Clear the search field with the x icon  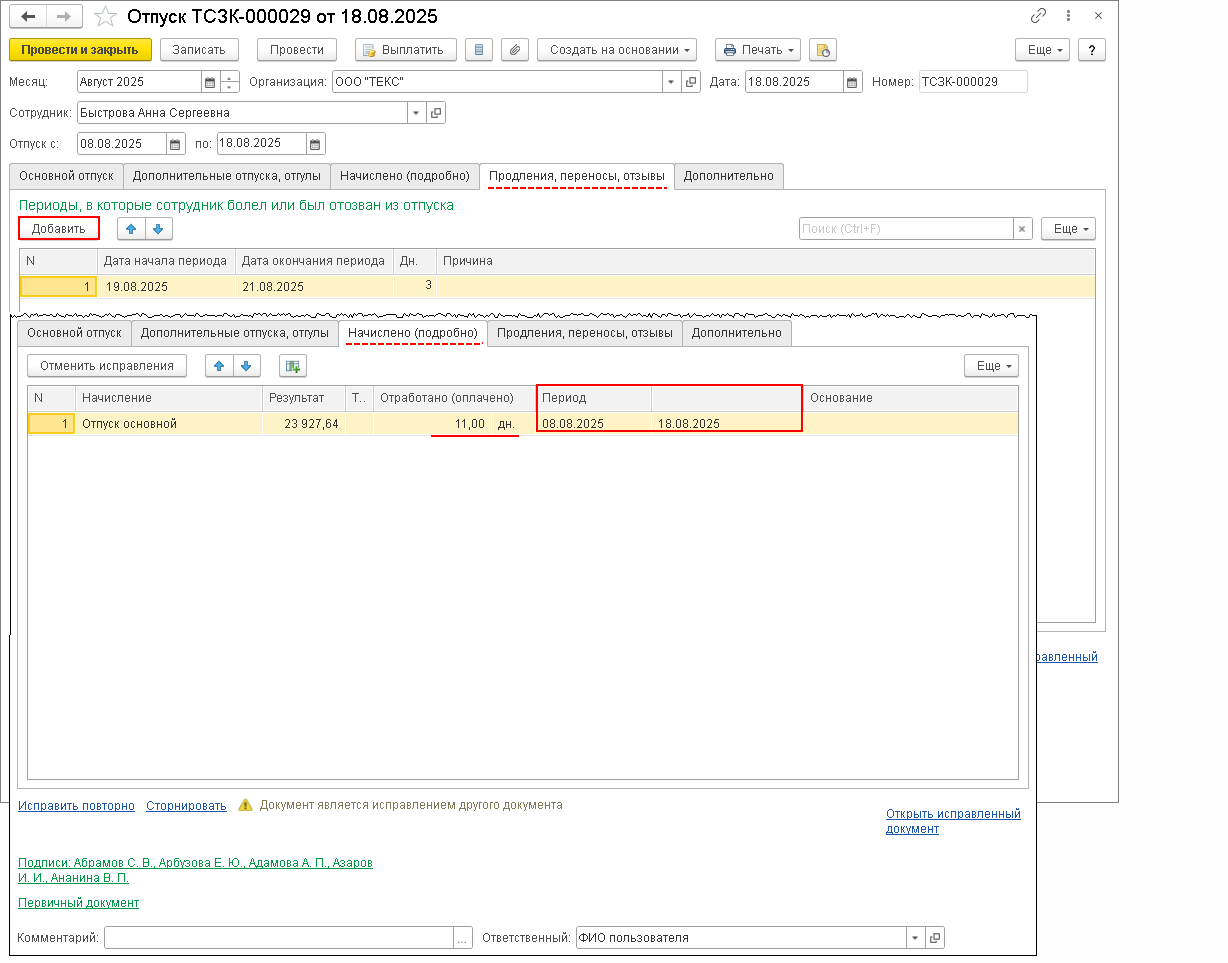[x=1022, y=229]
